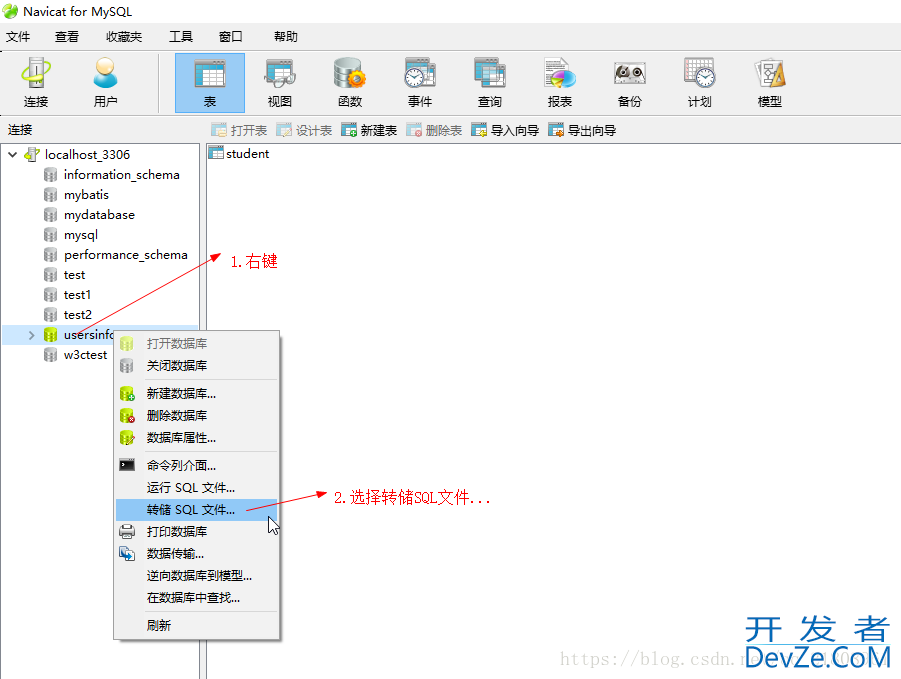Open the 模型 (Model) toolbar icon
The width and height of the screenshot is (901, 679).
pos(769,82)
